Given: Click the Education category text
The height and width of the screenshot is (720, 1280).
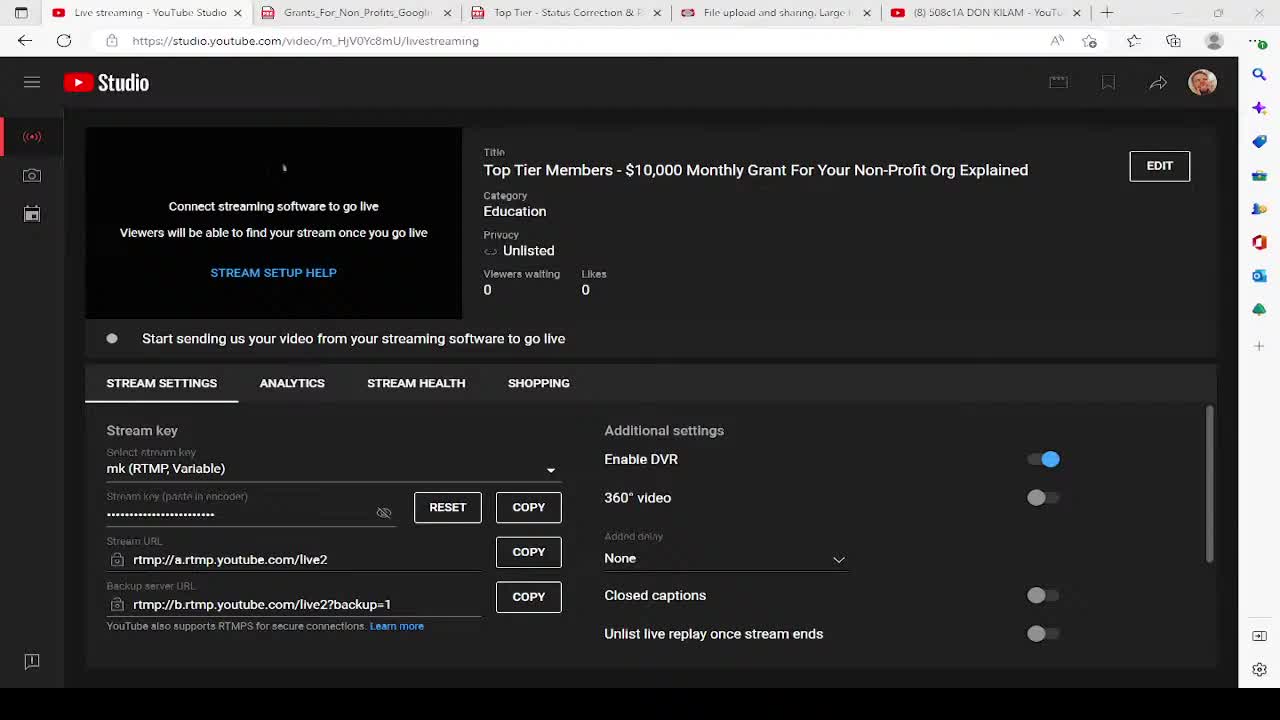Looking at the screenshot, I should pos(515,211).
